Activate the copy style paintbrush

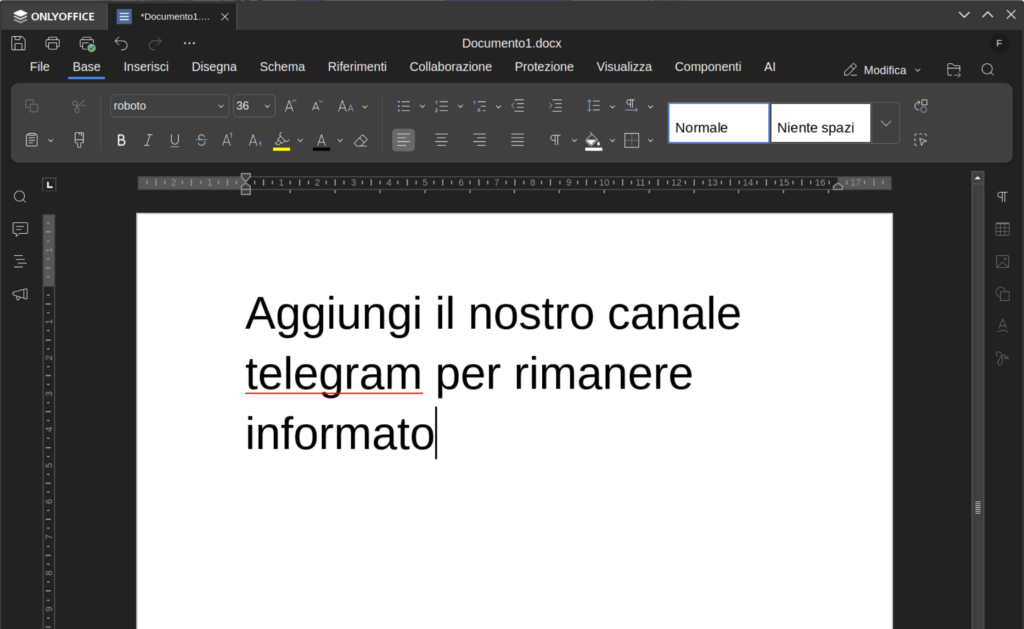tap(79, 140)
